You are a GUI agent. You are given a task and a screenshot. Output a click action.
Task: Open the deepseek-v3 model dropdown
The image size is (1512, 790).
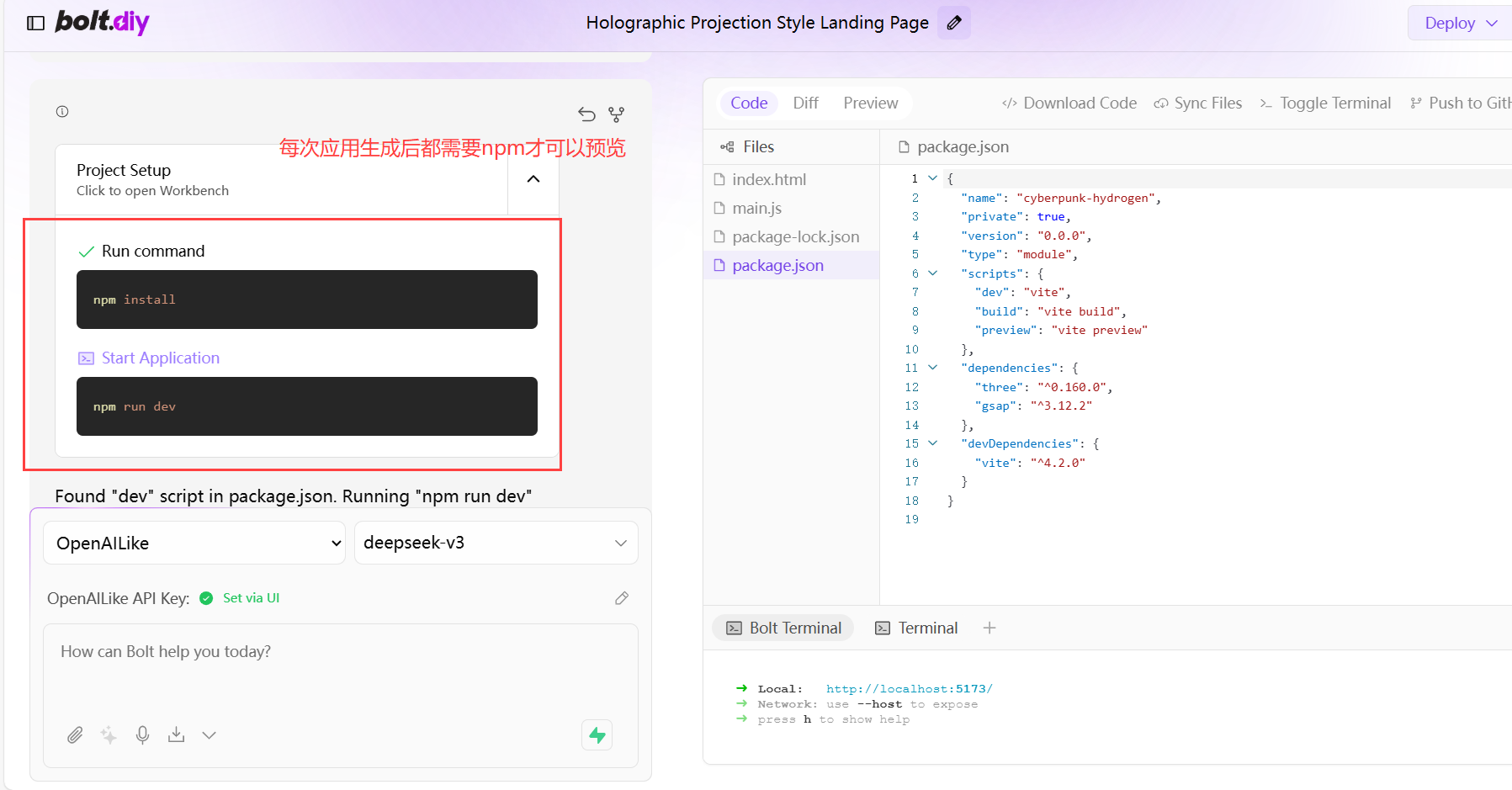[496, 543]
